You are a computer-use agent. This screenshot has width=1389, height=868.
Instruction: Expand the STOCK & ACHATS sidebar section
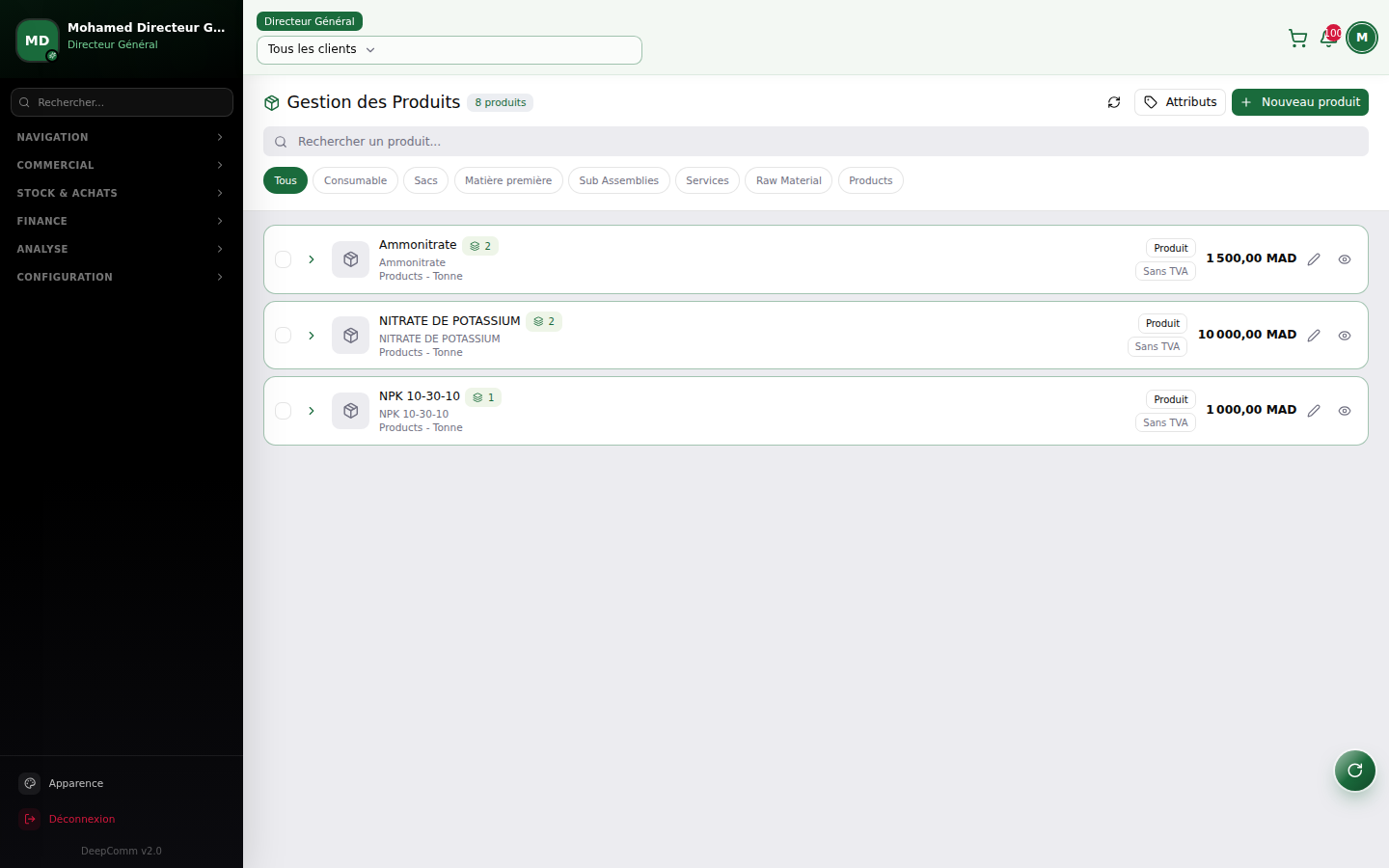[x=122, y=193]
